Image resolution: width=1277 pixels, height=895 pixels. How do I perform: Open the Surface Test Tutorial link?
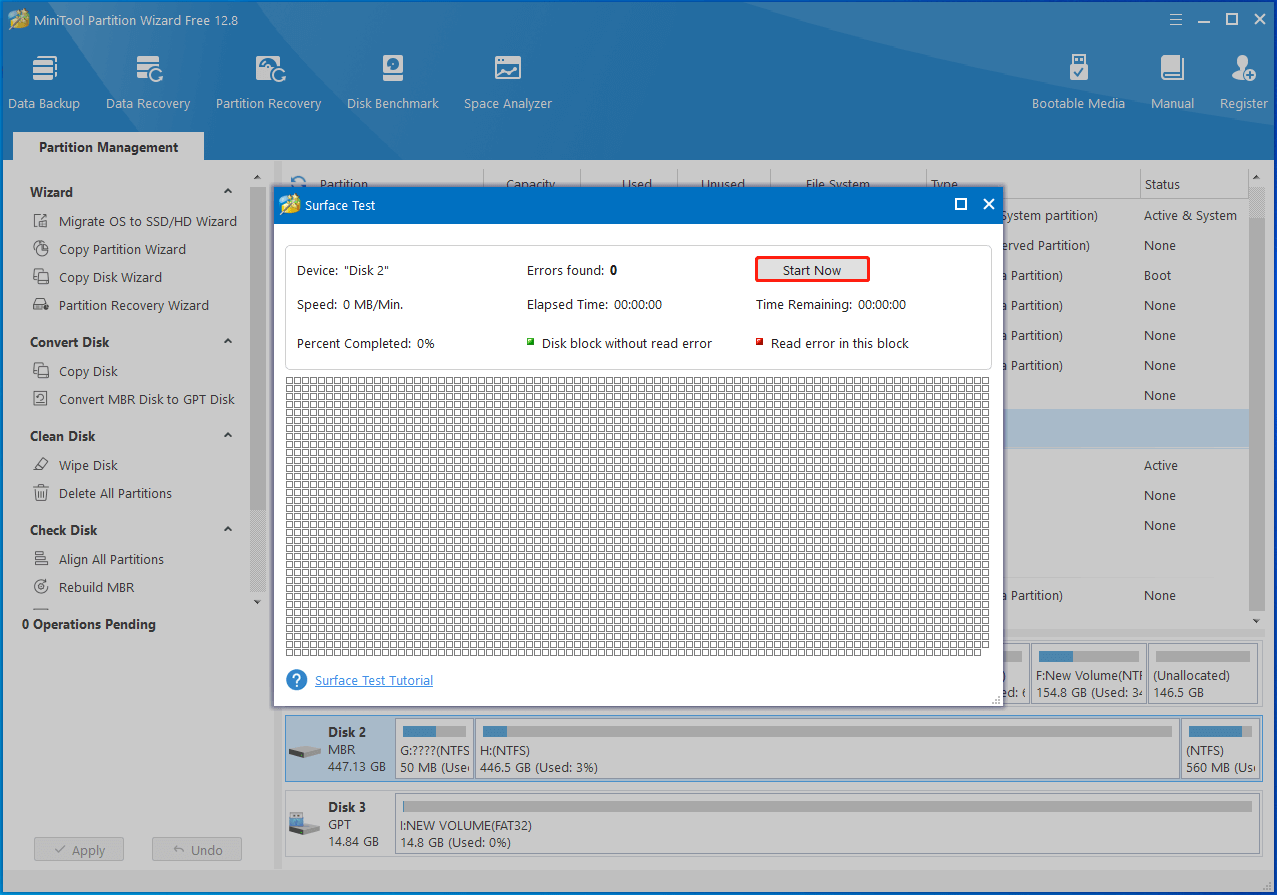[x=374, y=680]
